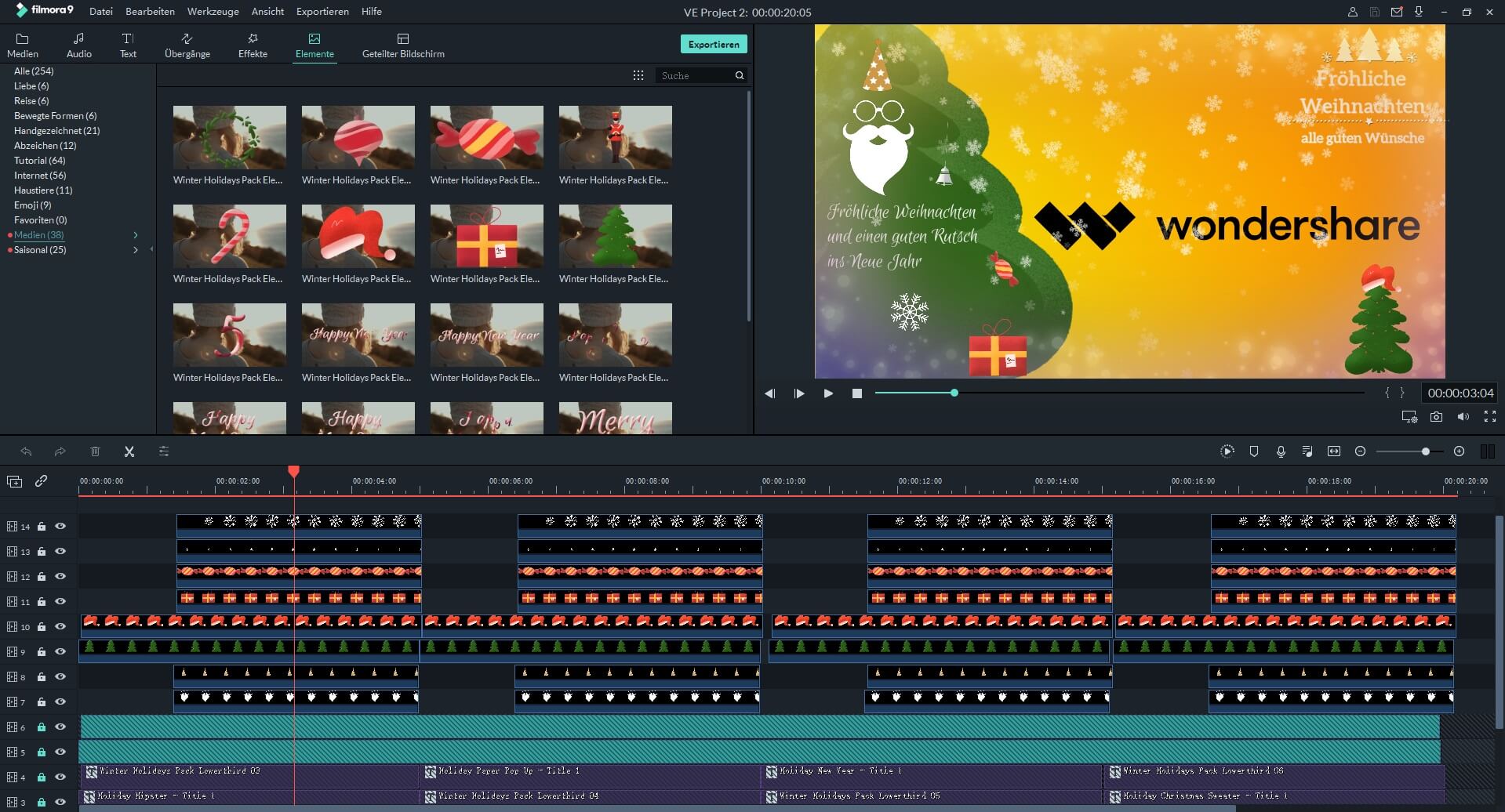
Task: Click the timeline zoom in plus icon
Action: pos(1459,451)
